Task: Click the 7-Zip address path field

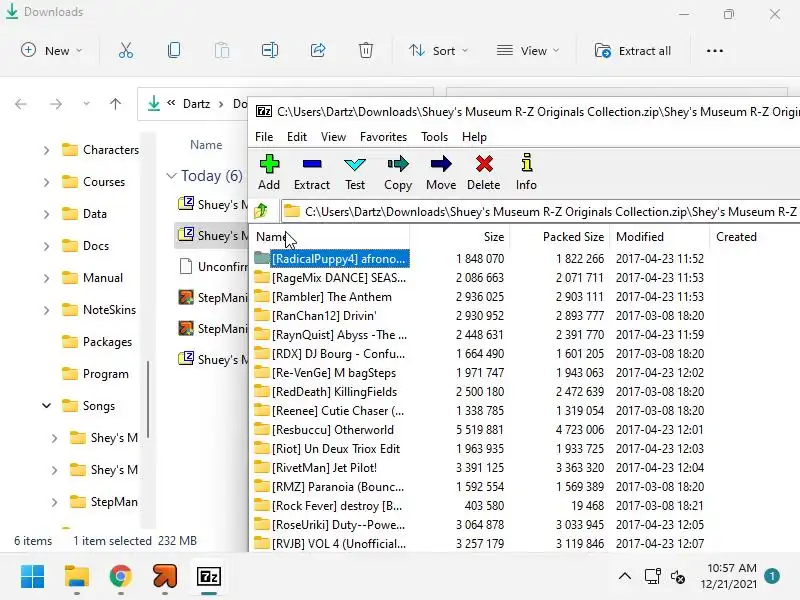Action: click(x=540, y=211)
